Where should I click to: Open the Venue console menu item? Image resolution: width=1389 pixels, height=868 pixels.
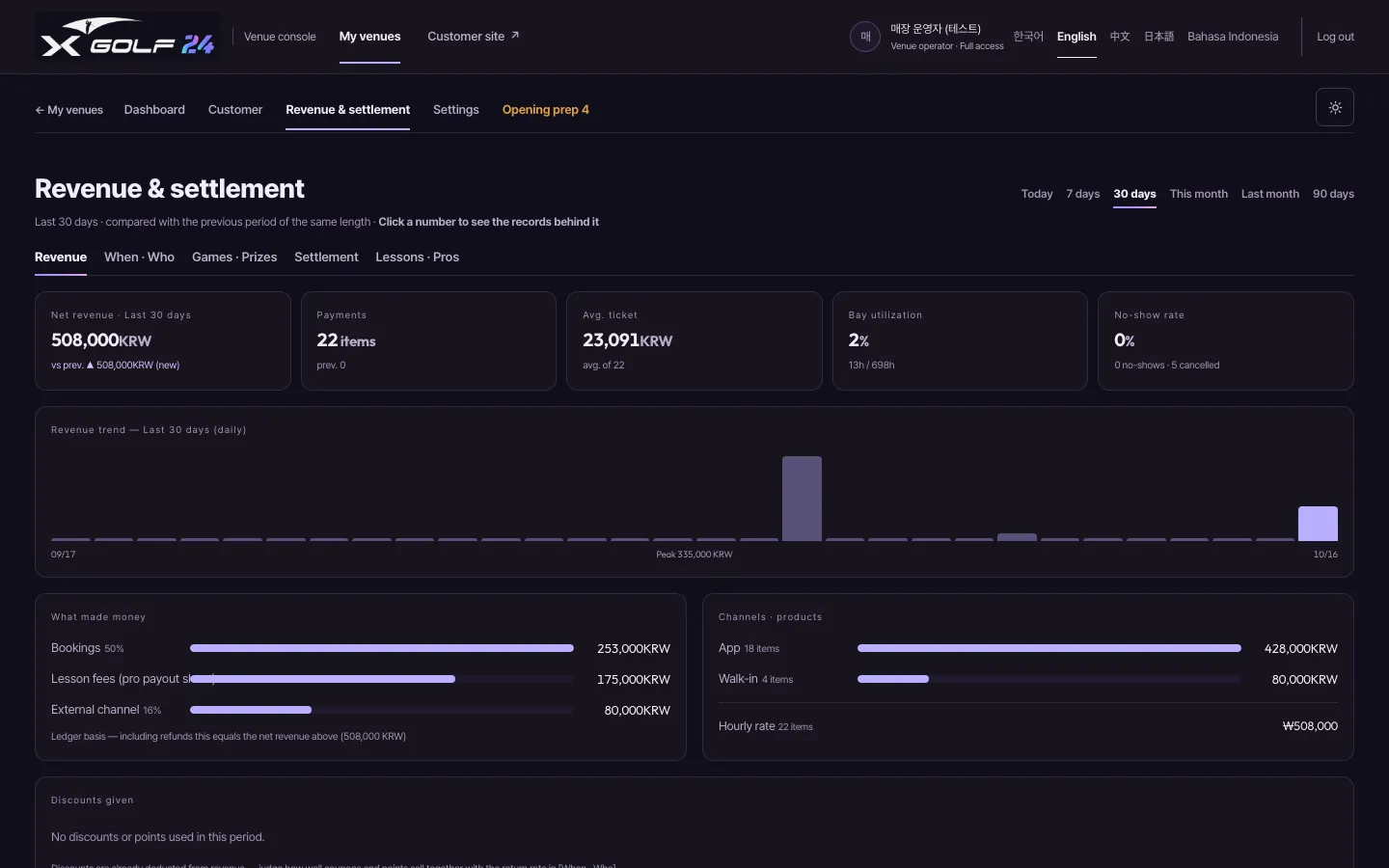(280, 37)
